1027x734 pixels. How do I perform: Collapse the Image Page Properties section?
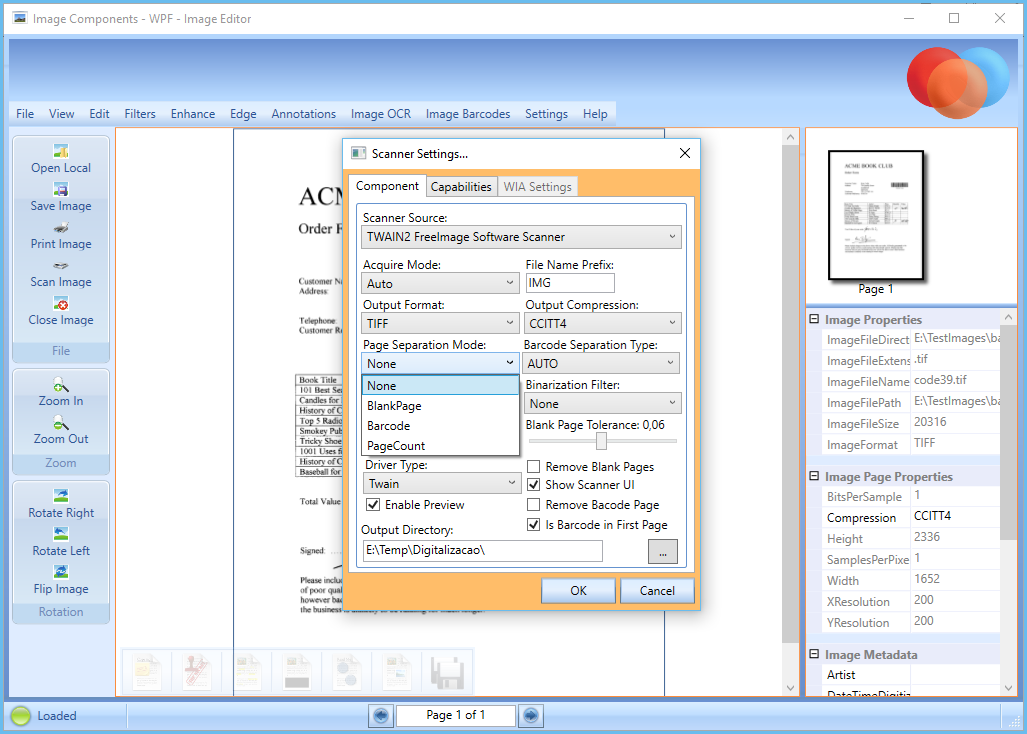[x=814, y=476]
